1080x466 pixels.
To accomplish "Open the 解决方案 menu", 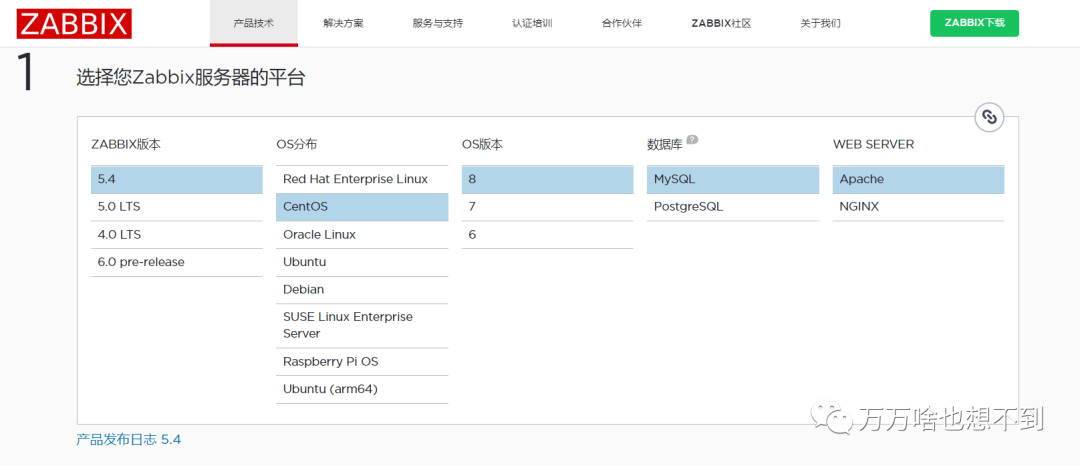I will click(343, 23).
